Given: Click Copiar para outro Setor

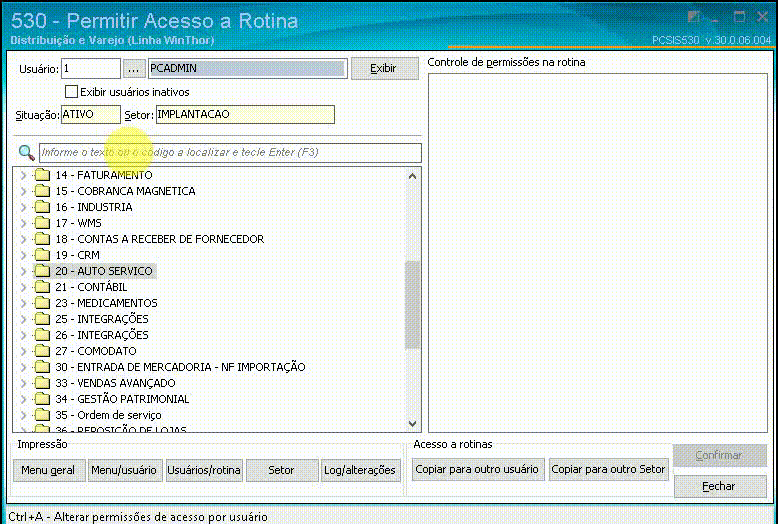Looking at the screenshot, I should pyautogui.click(x=608, y=469).
